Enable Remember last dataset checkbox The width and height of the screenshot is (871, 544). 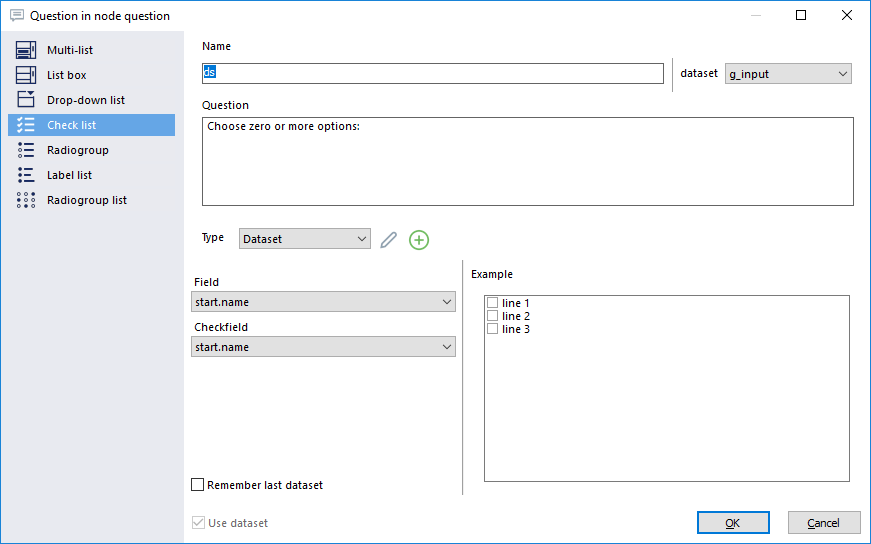coord(197,485)
